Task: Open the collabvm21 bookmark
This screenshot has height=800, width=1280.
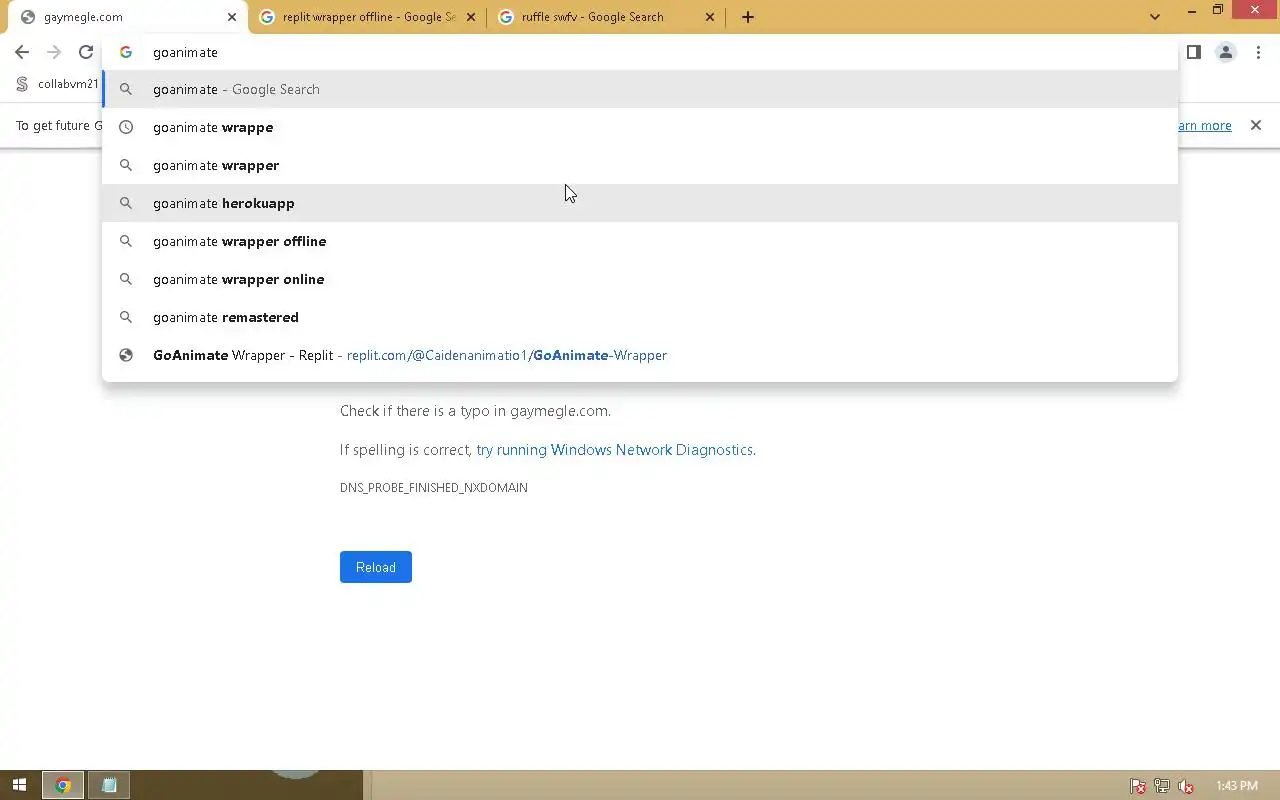Action: [x=57, y=84]
